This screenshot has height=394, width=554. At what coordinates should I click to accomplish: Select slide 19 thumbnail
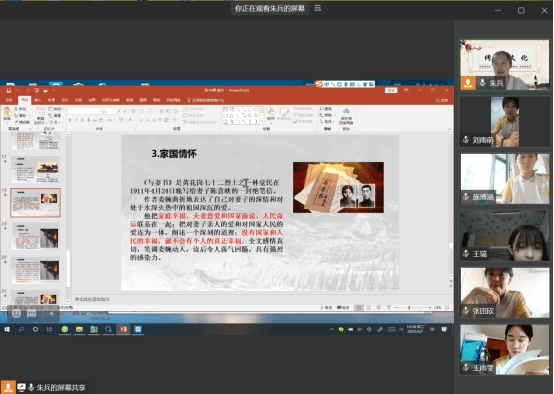click(35, 236)
